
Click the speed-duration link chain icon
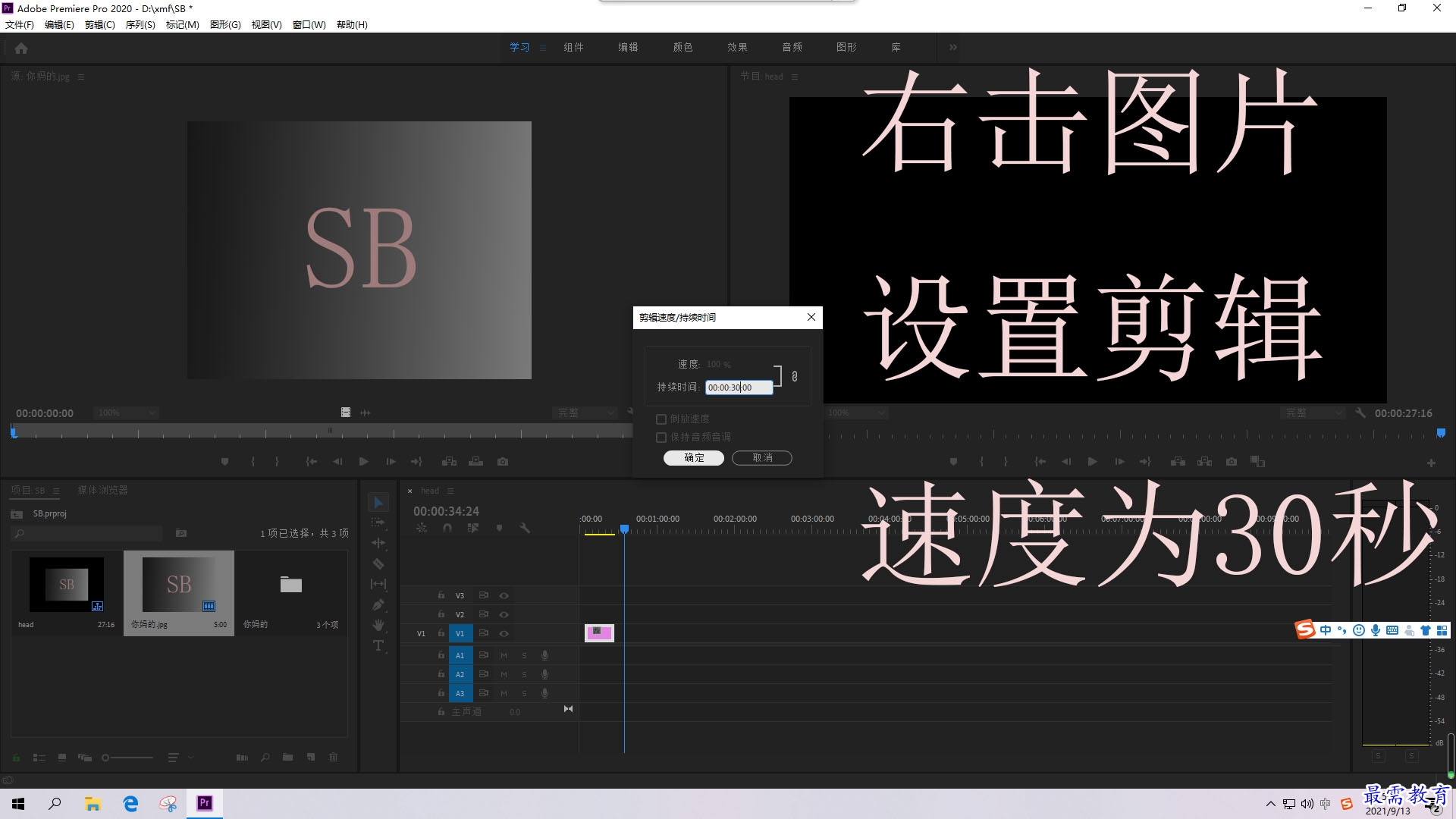794,376
